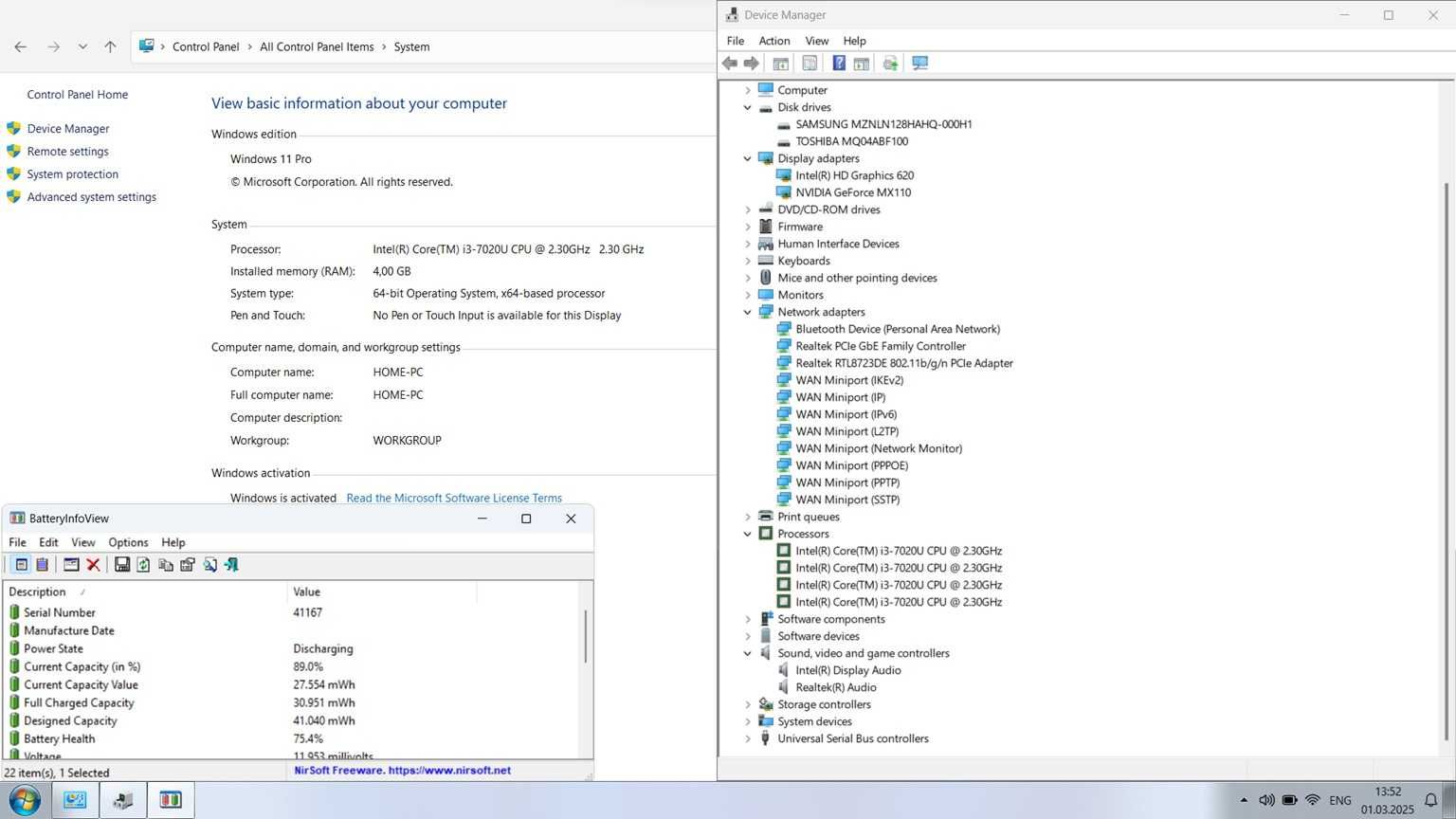Viewport: 1456px width, 819px height.
Task: Open recent locations dropdown in Control Panel
Action: [x=82, y=46]
